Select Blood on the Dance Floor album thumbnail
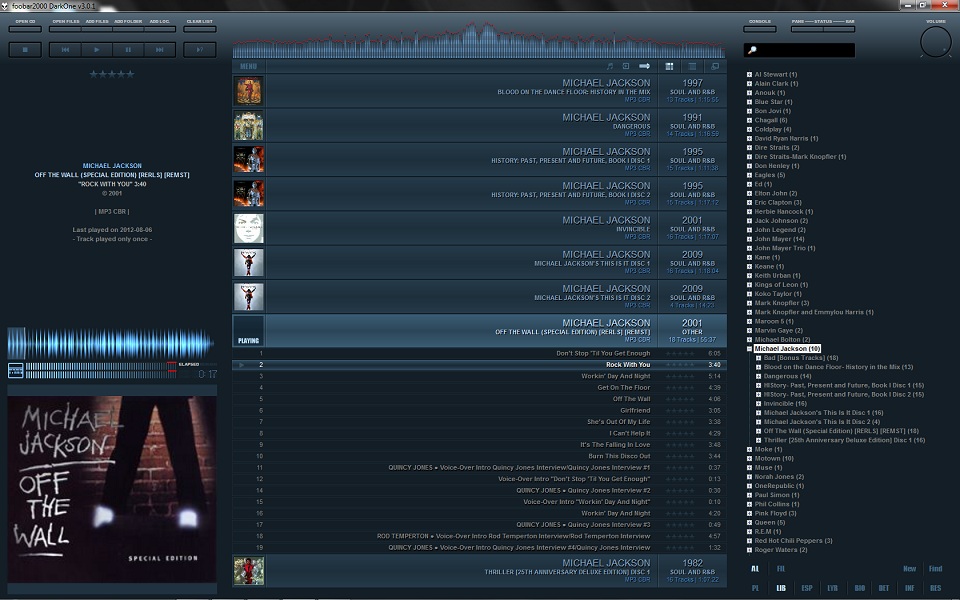This screenshot has height=600, width=960. (x=249, y=91)
